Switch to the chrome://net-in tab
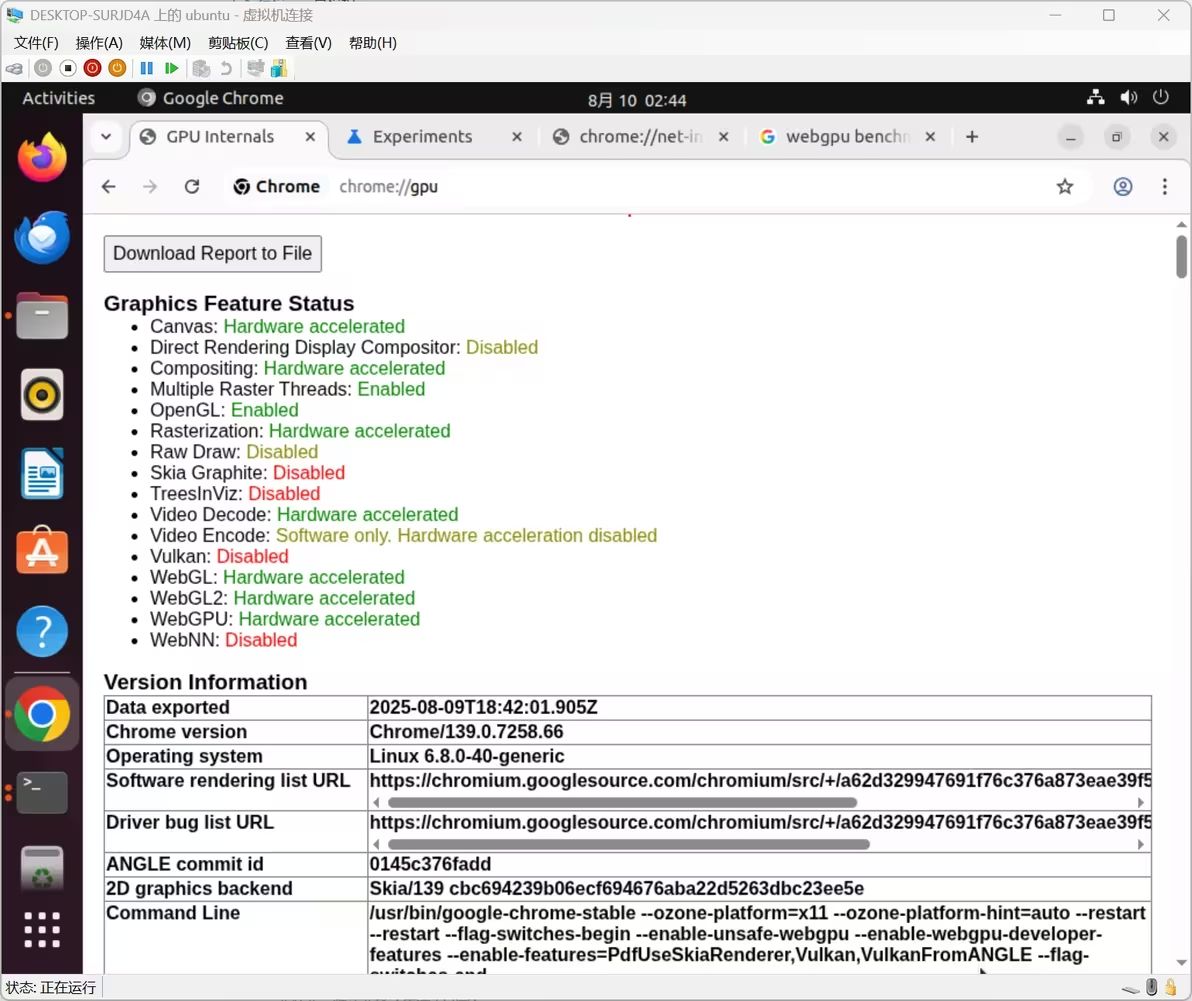Screen dimensions: 1192x1001 640,137
